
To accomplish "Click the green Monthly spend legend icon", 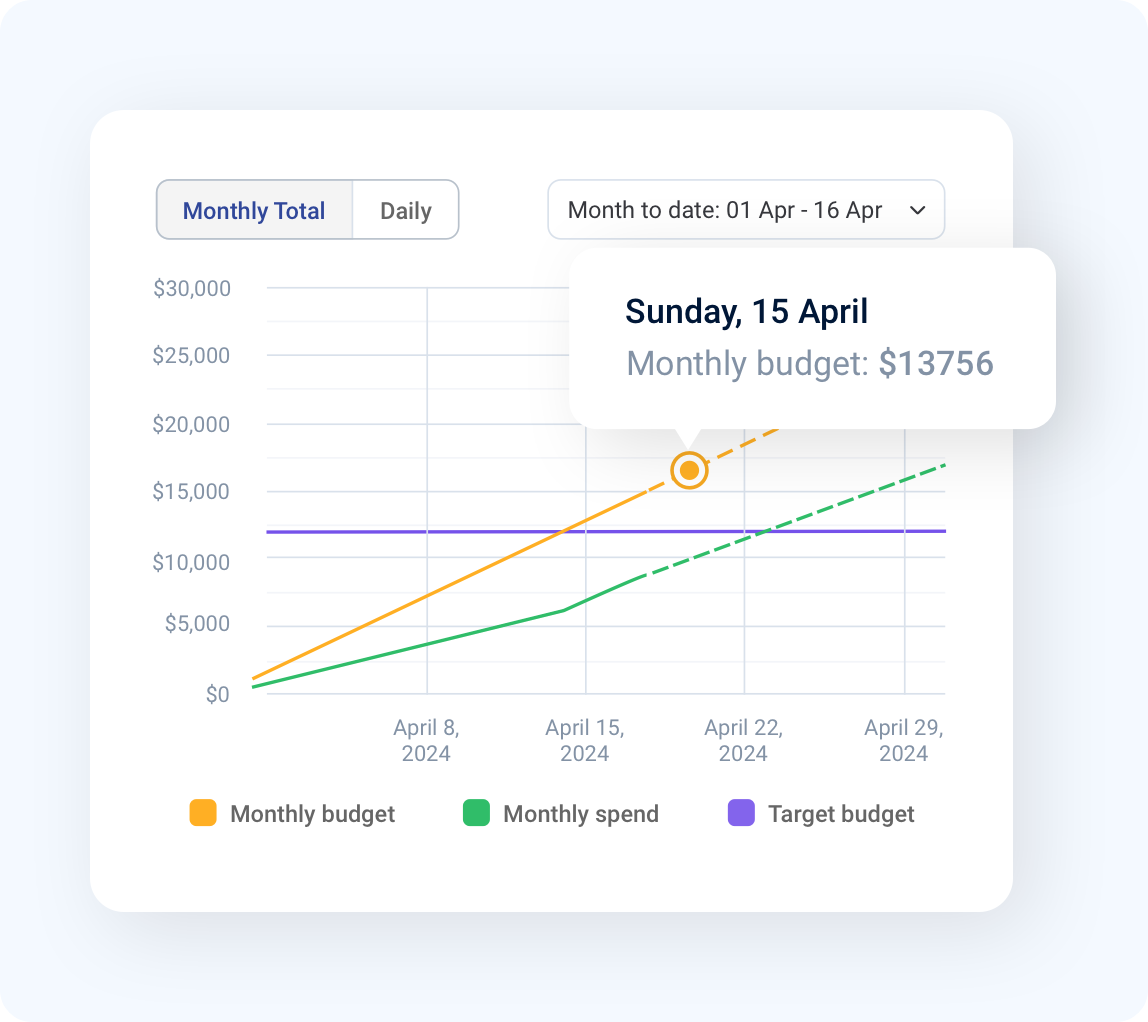I will tap(478, 813).
